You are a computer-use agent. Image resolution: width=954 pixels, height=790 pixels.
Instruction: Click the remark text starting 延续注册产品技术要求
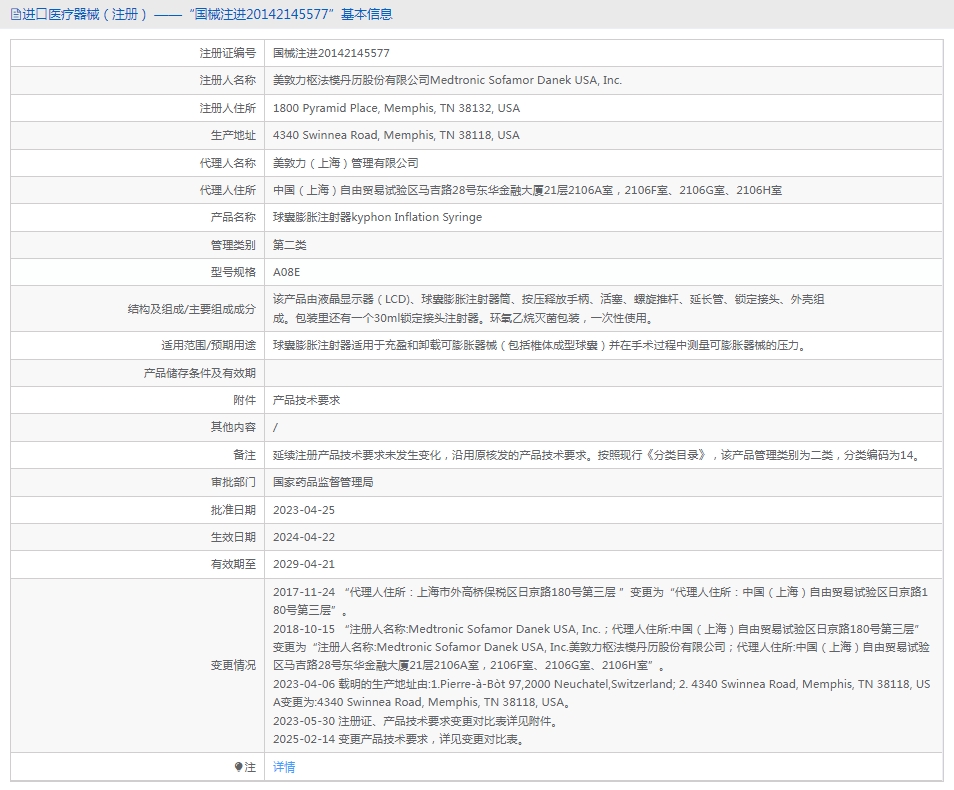coord(598,455)
